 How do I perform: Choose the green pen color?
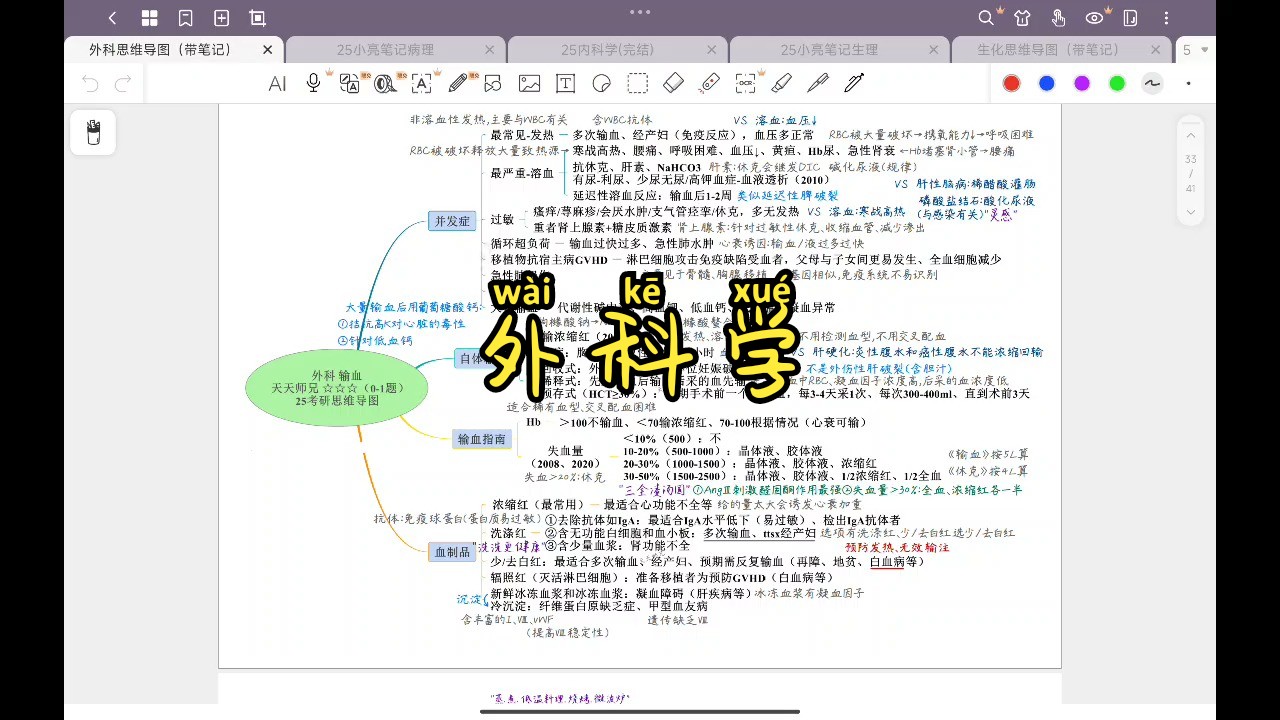[x=1117, y=83]
